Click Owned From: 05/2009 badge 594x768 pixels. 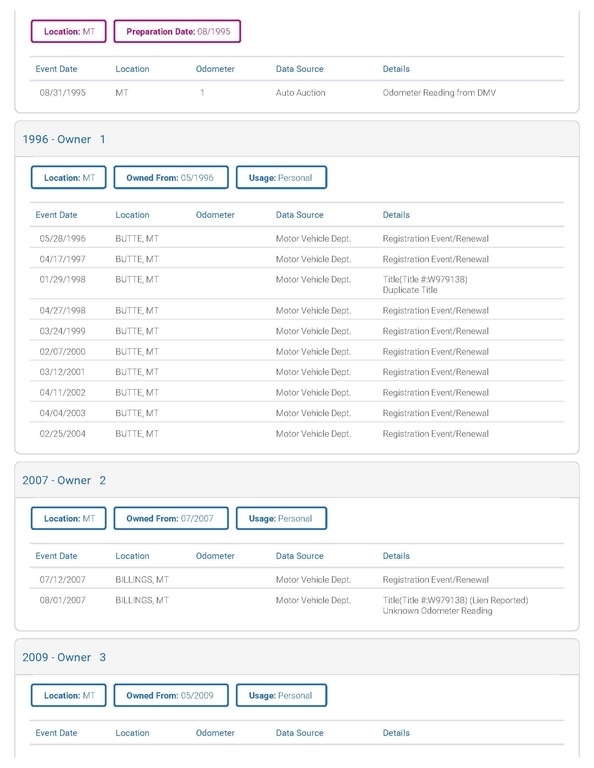171,695
